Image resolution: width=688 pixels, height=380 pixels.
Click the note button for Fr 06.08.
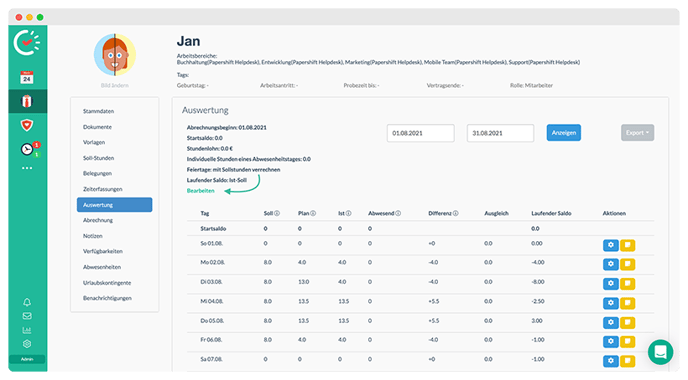[627, 341]
